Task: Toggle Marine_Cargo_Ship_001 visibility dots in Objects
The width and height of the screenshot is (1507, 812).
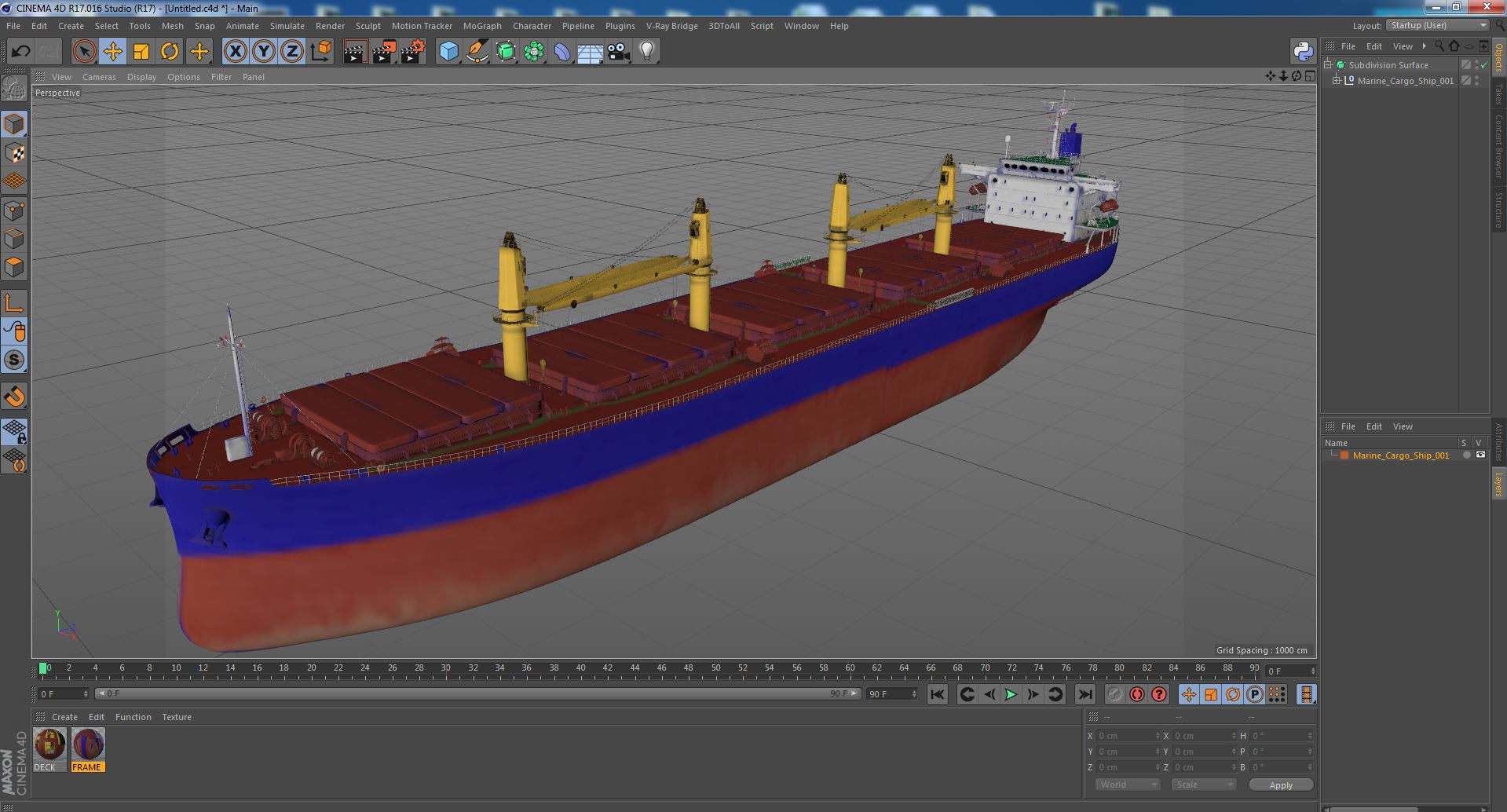Action: (x=1476, y=80)
